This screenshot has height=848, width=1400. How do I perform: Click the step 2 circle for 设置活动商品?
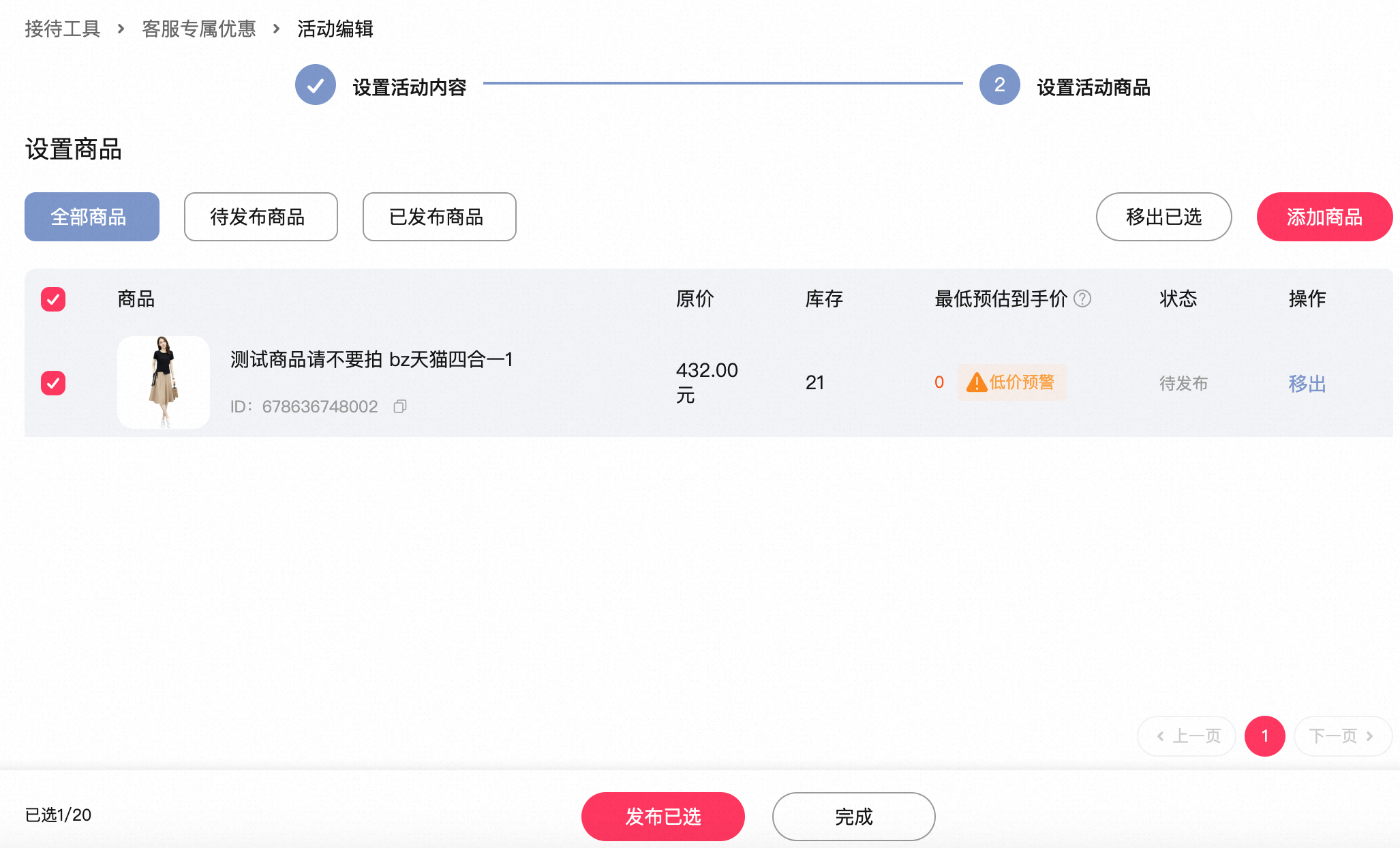[x=1000, y=85]
